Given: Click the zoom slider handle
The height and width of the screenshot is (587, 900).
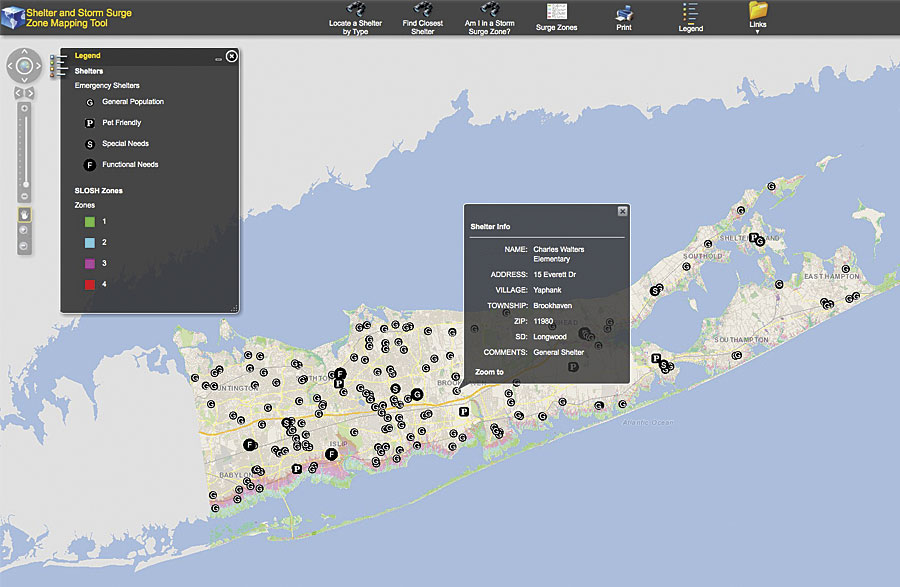Looking at the screenshot, I should click(x=25, y=184).
